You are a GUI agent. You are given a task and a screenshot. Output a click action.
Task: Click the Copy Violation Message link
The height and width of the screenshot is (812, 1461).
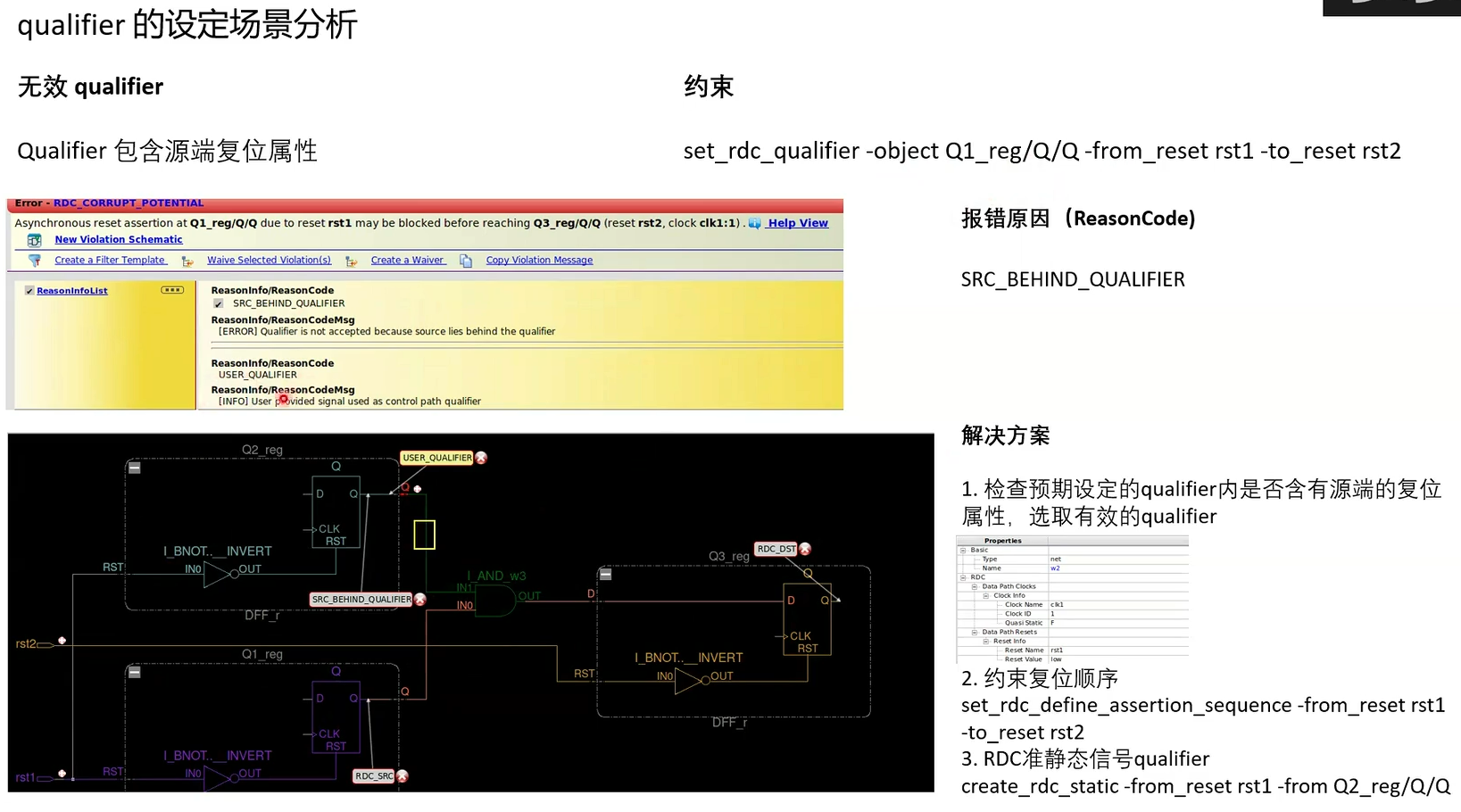click(x=539, y=261)
